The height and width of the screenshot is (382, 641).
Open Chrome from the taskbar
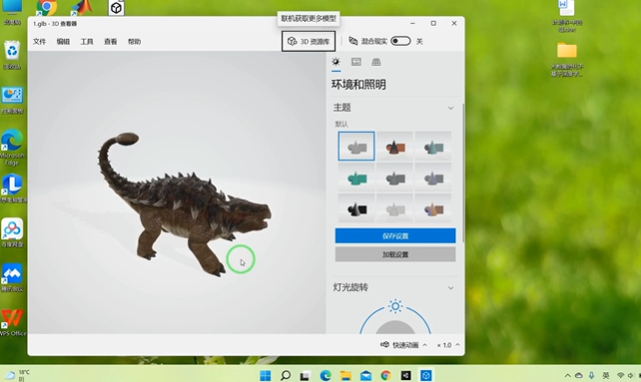point(385,375)
